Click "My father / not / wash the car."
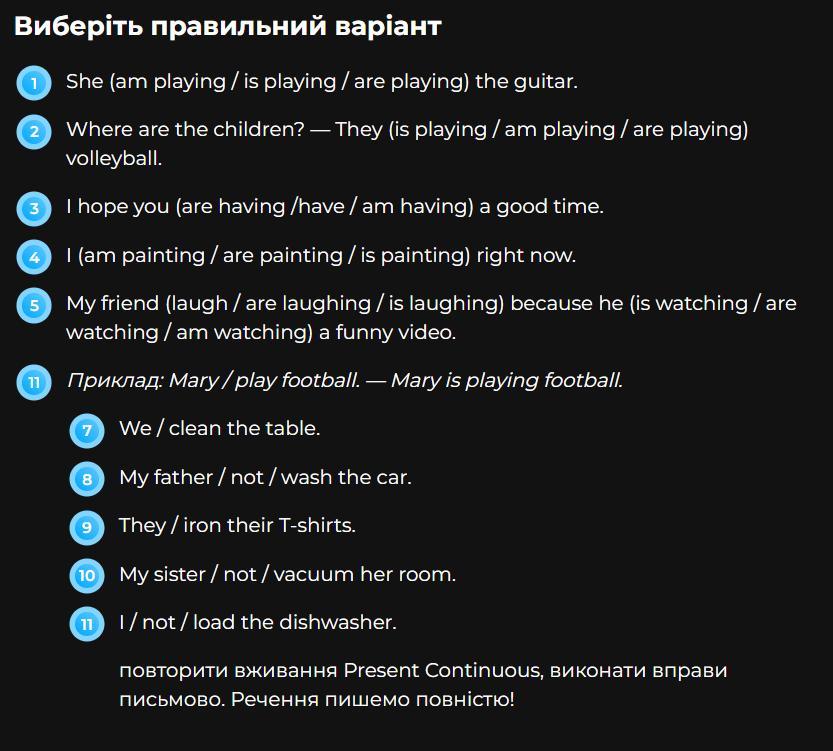 click(265, 477)
